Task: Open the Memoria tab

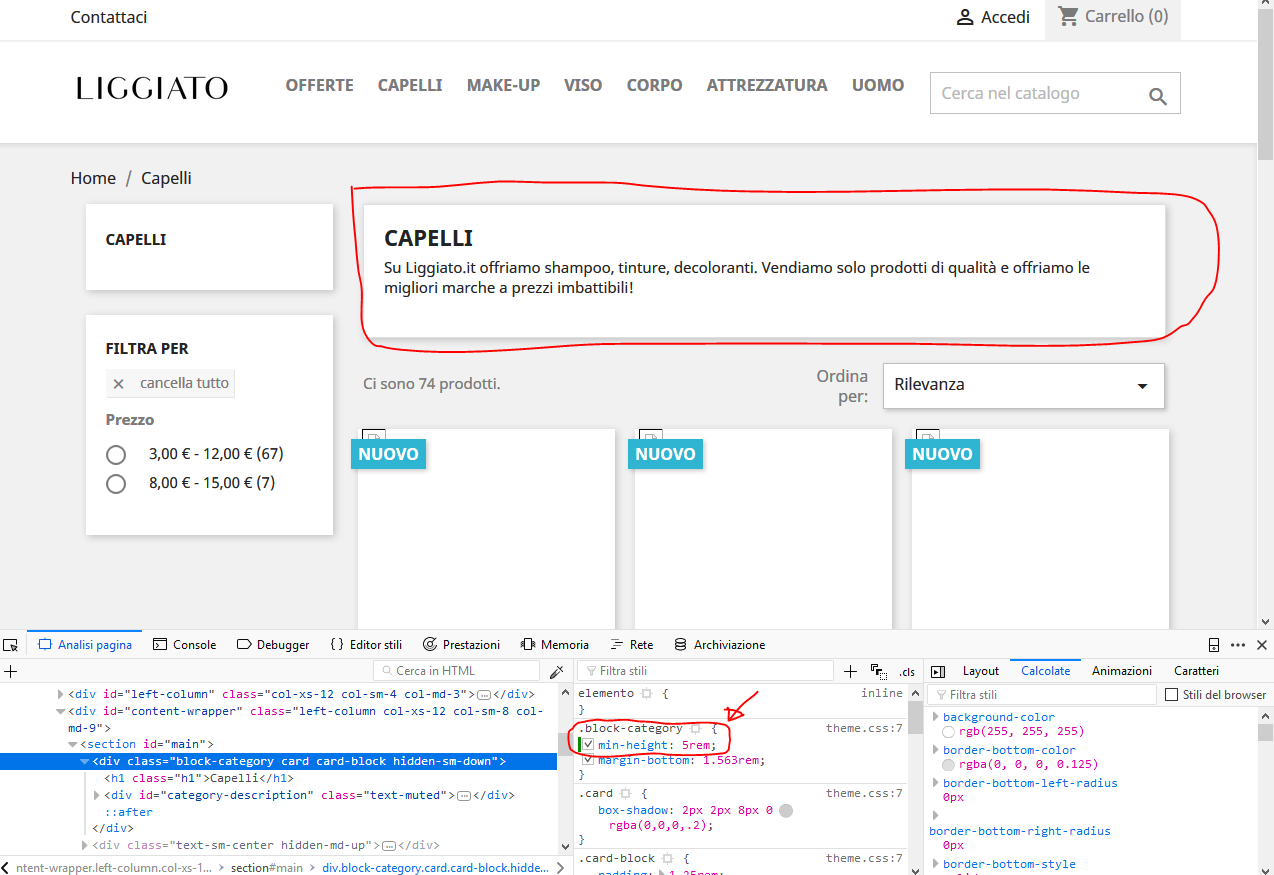Action: pos(554,645)
